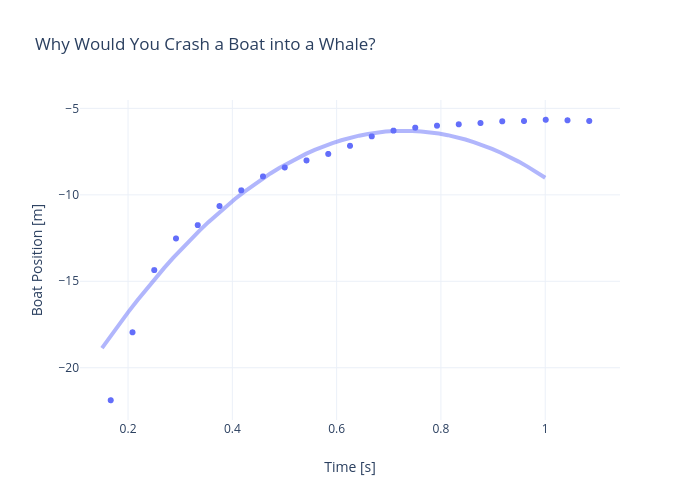The height and width of the screenshot is (500, 700).
Task: Click the right end of the fitted curve
Action: click(544, 177)
